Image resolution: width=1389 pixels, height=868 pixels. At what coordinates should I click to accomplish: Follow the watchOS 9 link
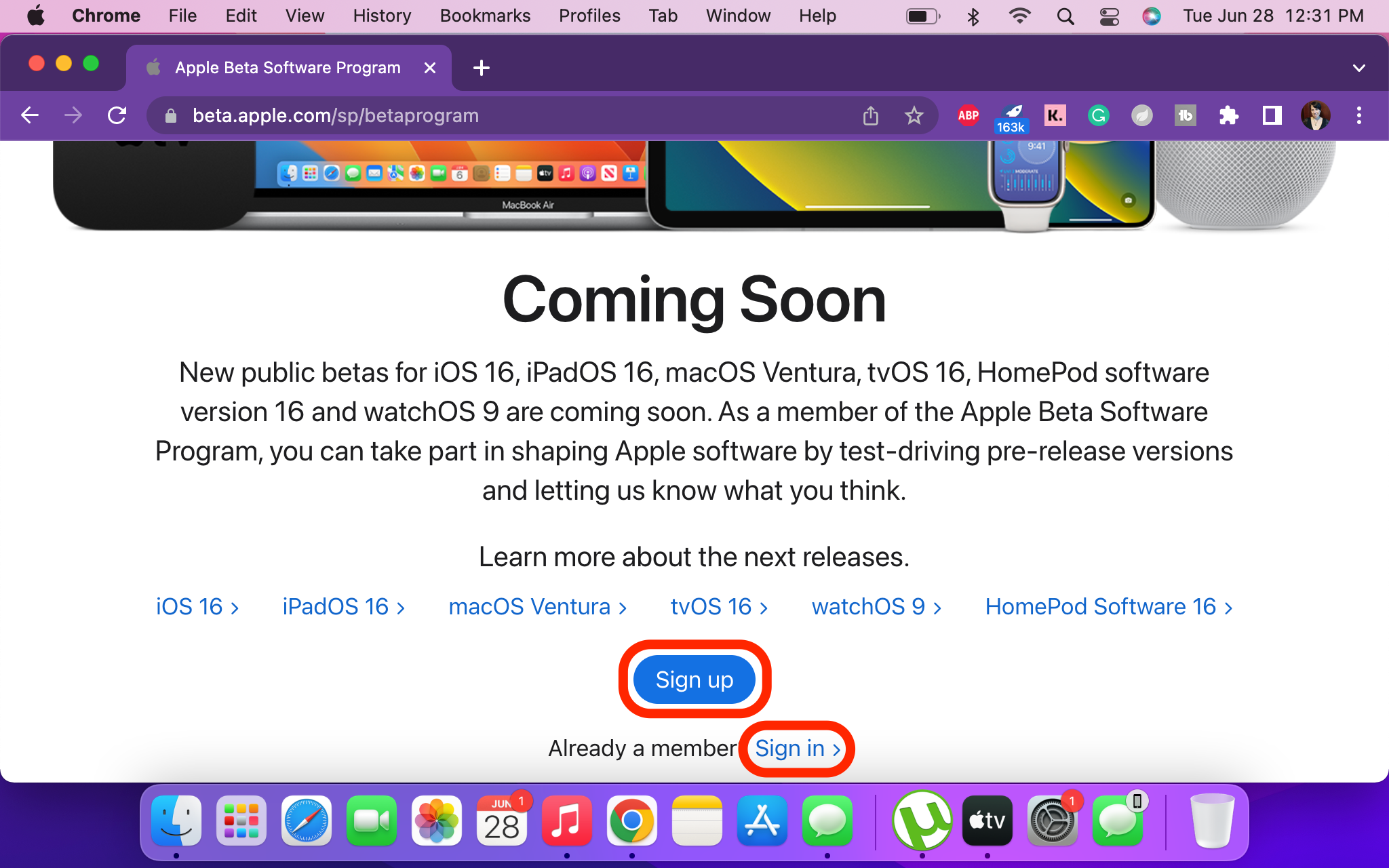869,607
